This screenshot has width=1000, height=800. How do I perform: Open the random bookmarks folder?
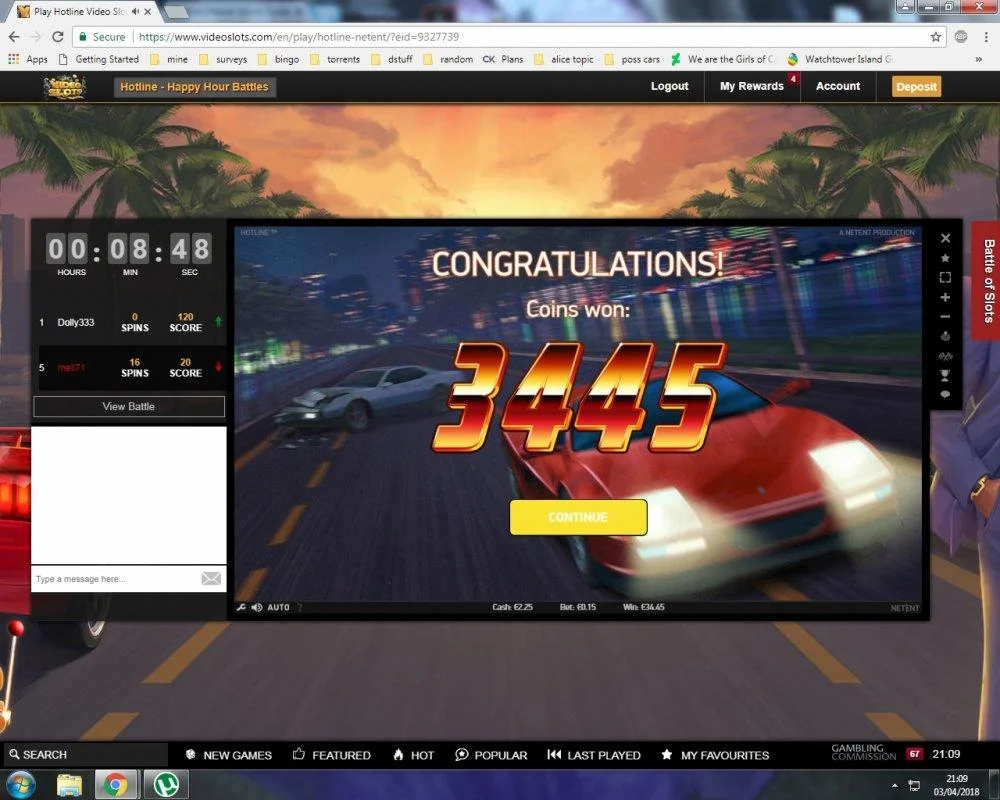(449, 59)
